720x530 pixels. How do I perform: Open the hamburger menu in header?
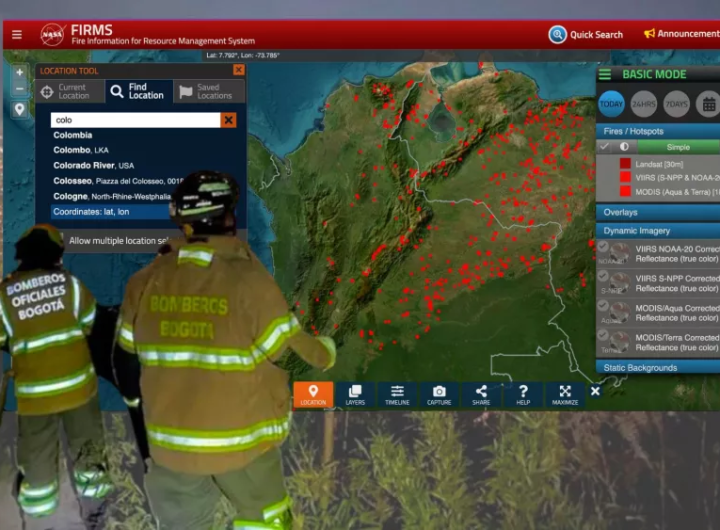click(16, 34)
